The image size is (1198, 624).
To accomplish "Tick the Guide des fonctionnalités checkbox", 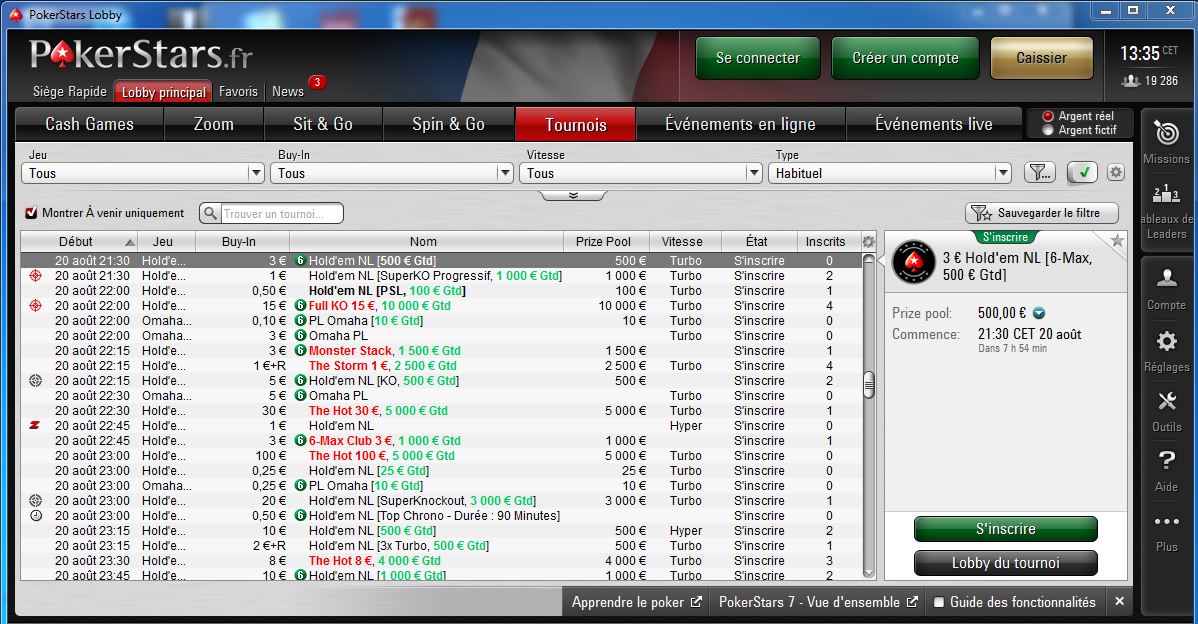I will tap(940, 602).
